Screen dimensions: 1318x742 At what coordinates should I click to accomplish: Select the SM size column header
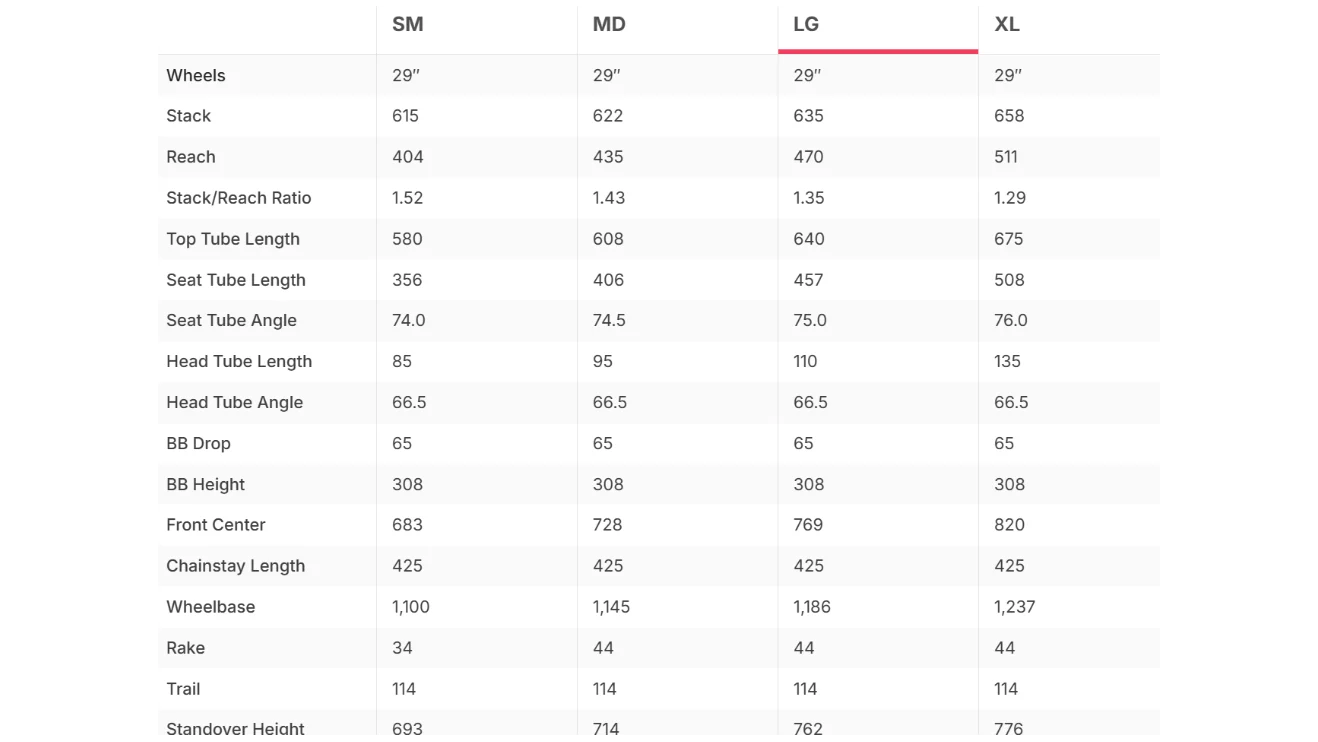tap(408, 25)
